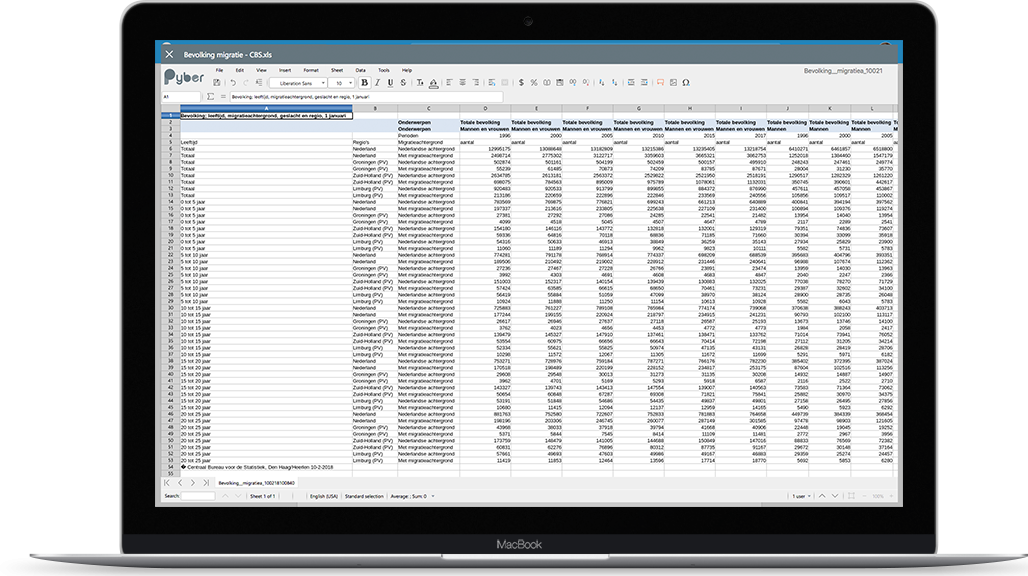Click the delete row icon
This screenshot has width=1028, height=576.
644,83
